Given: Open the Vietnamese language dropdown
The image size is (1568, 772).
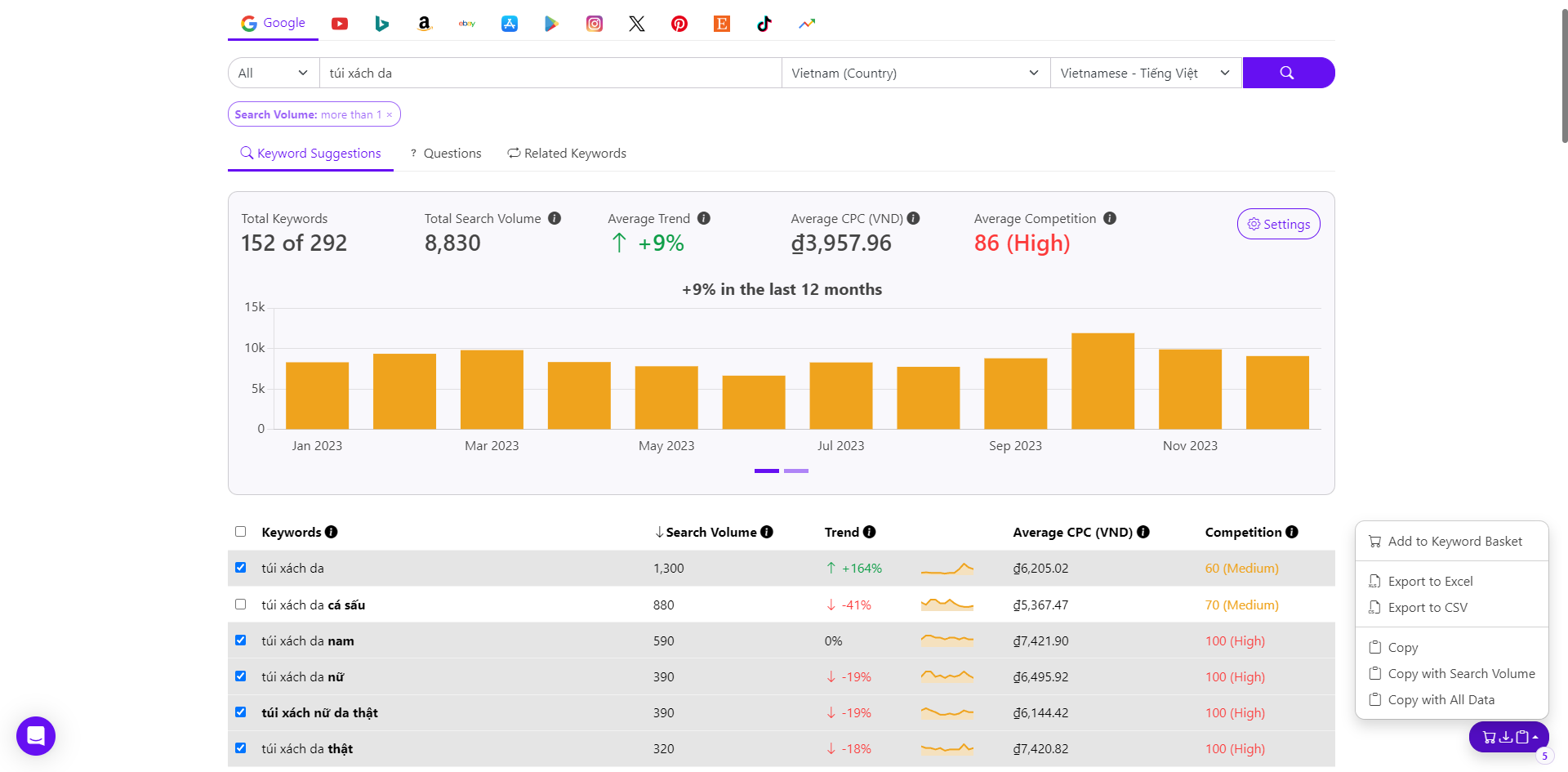Looking at the screenshot, I should pyautogui.click(x=1146, y=73).
